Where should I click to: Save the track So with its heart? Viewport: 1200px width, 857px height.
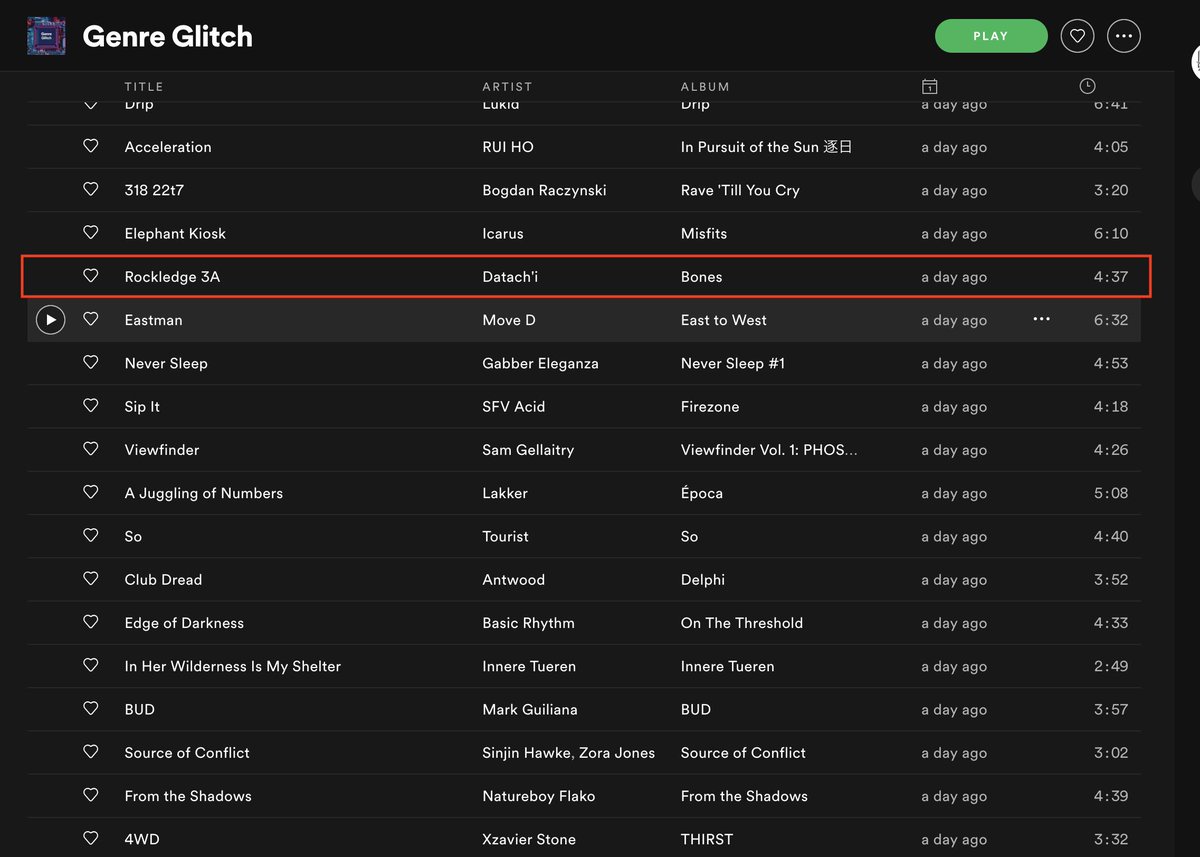91,535
